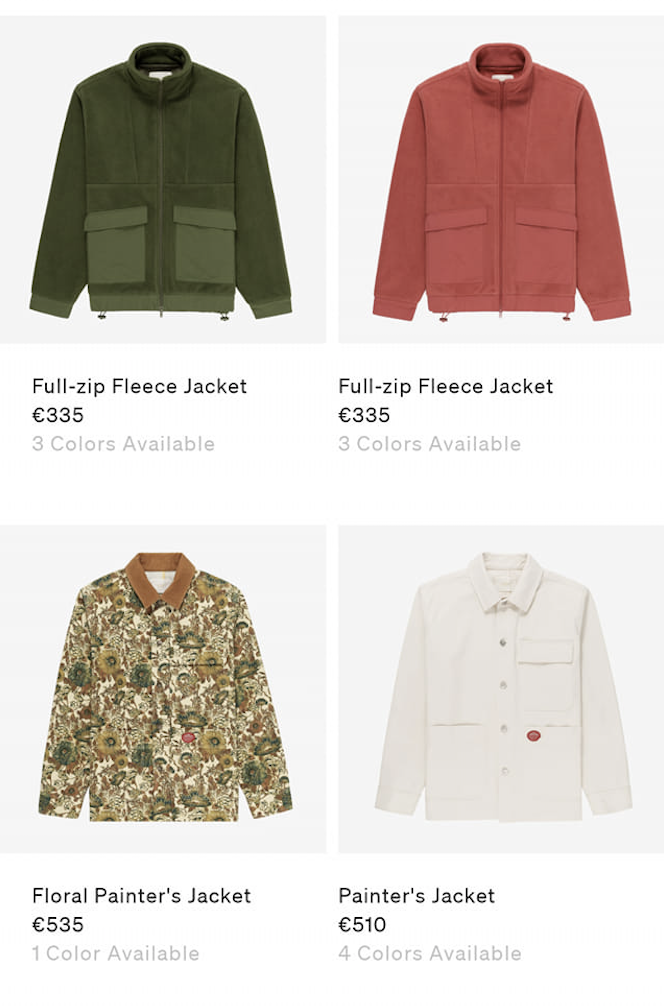Click the Floral Painter's Jacket title
Viewport: 664px width, 1006px height.
[x=142, y=896]
